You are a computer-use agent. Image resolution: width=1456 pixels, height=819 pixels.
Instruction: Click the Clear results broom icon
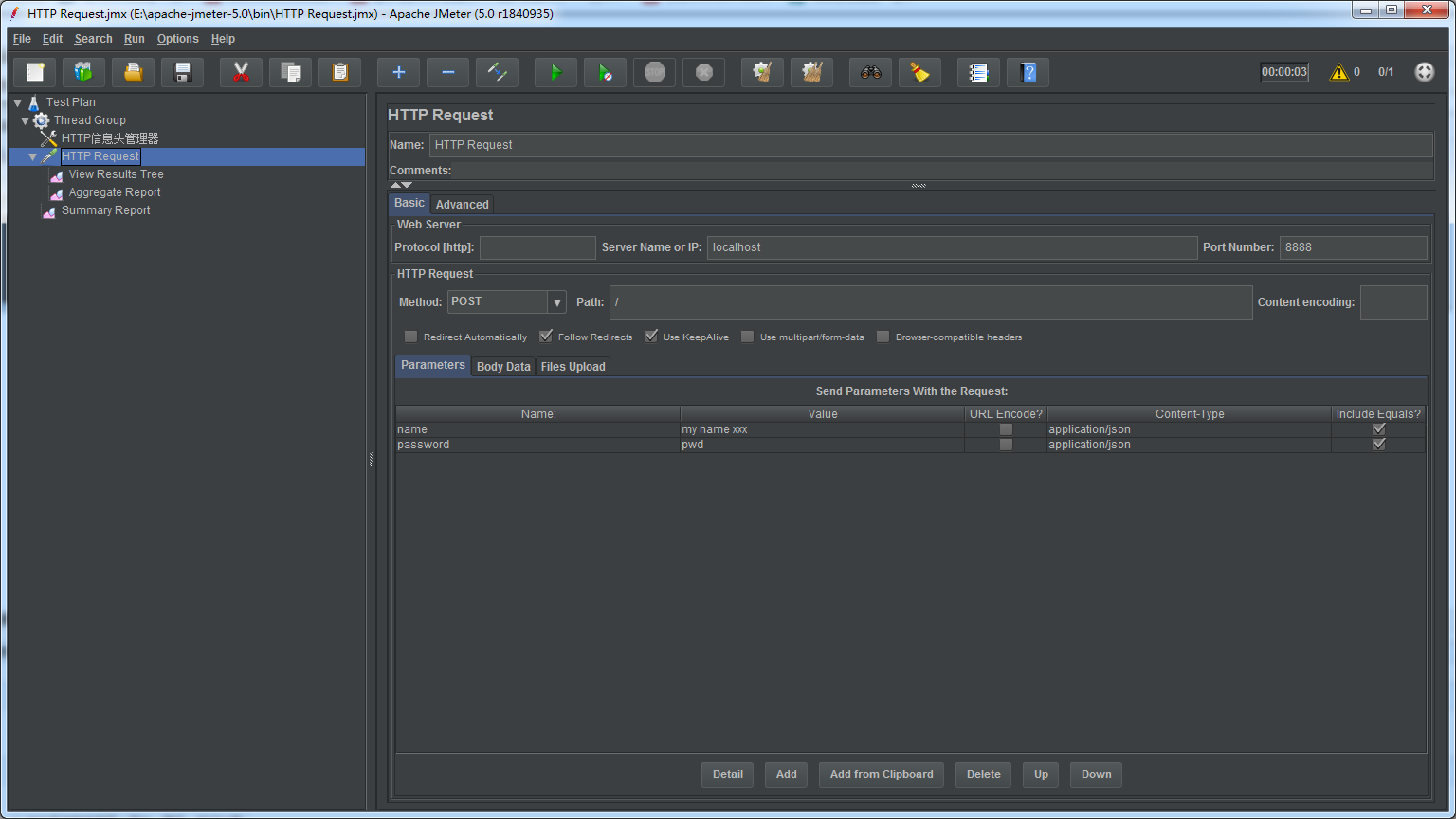click(762, 72)
